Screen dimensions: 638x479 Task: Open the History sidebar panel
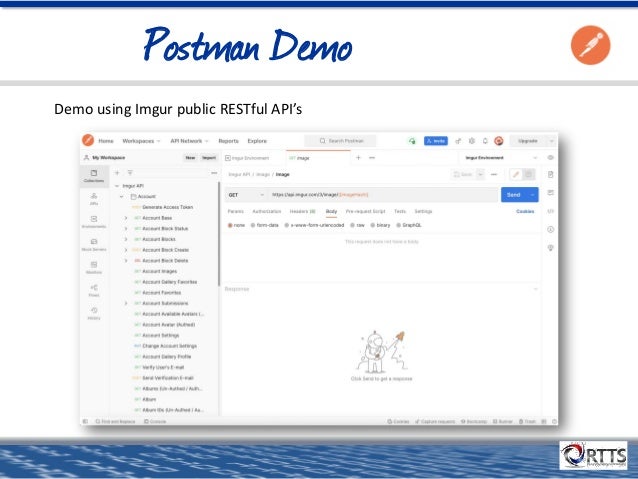(x=94, y=313)
